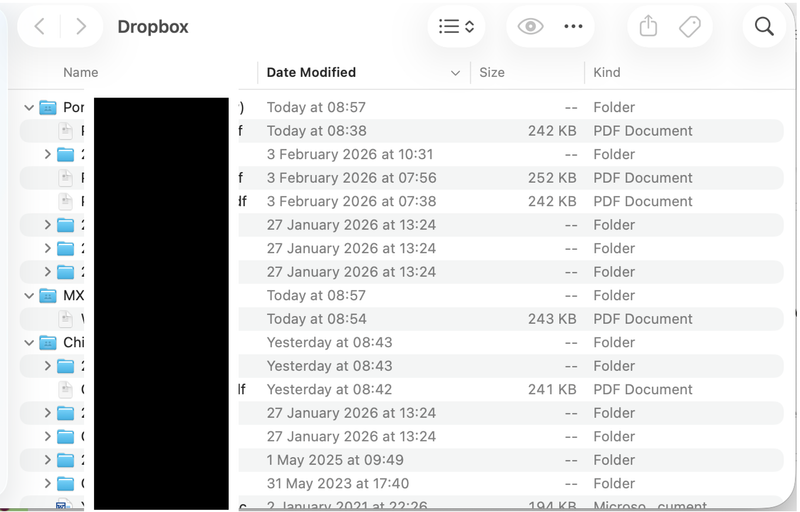The height and width of the screenshot is (512, 800).
Task: Collapse the MX folder disclosure triangle
Action: click(29, 296)
